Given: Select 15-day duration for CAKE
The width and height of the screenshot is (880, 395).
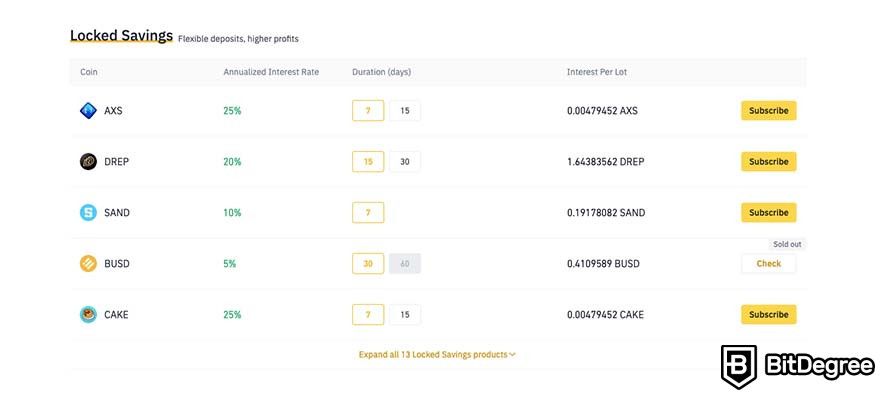Looking at the screenshot, I should coord(405,315).
